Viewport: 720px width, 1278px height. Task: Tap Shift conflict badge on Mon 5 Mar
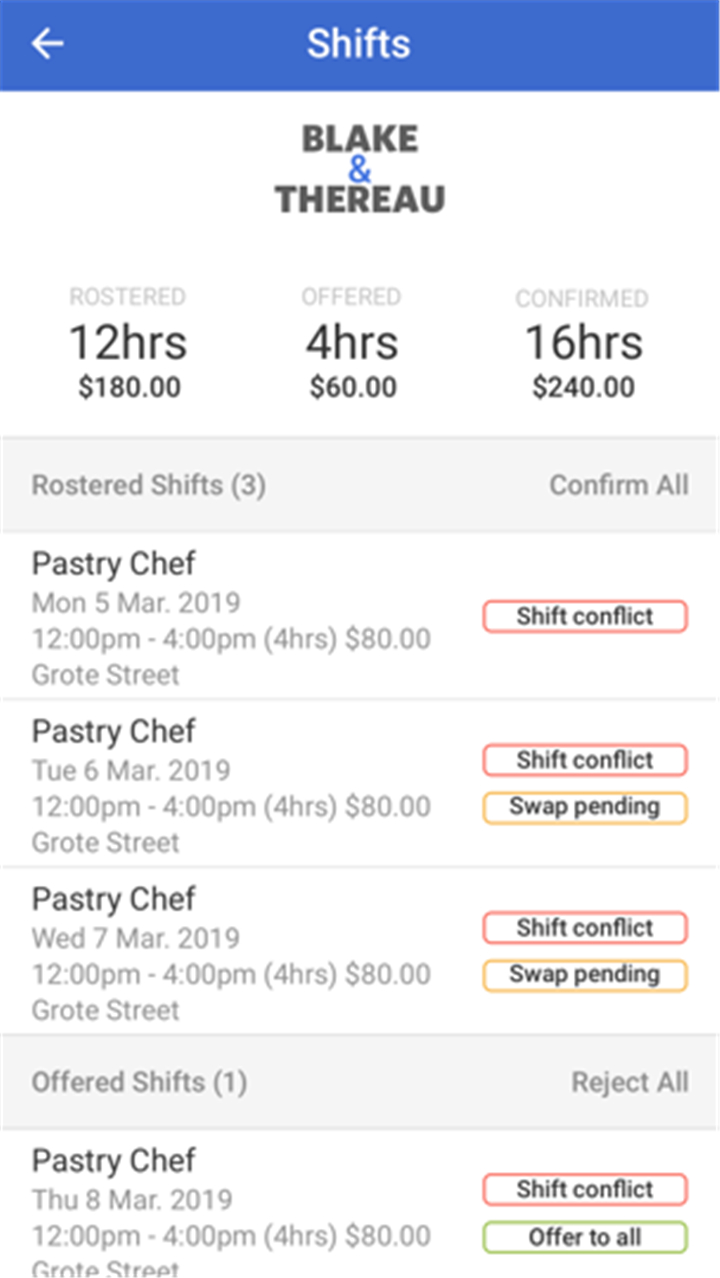[585, 616]
